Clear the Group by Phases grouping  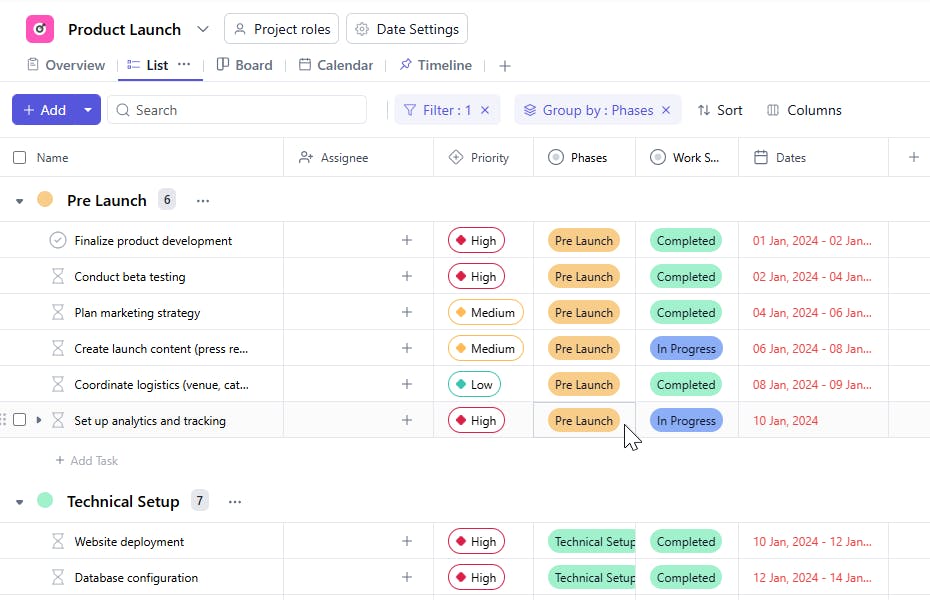click(x=666, y=110)
